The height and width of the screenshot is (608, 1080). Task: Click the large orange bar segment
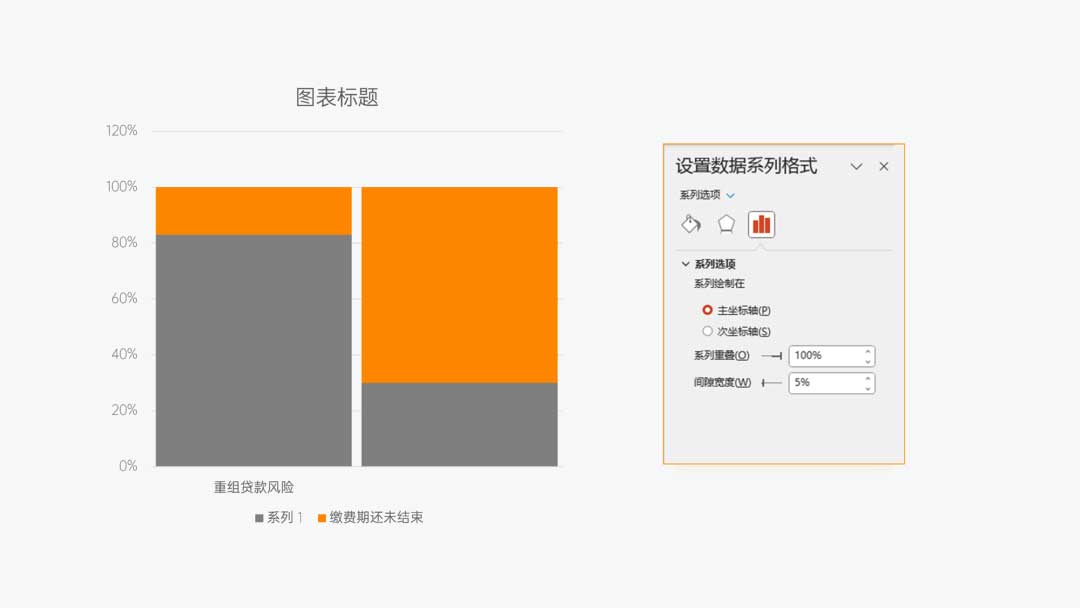tap(459, 280)
